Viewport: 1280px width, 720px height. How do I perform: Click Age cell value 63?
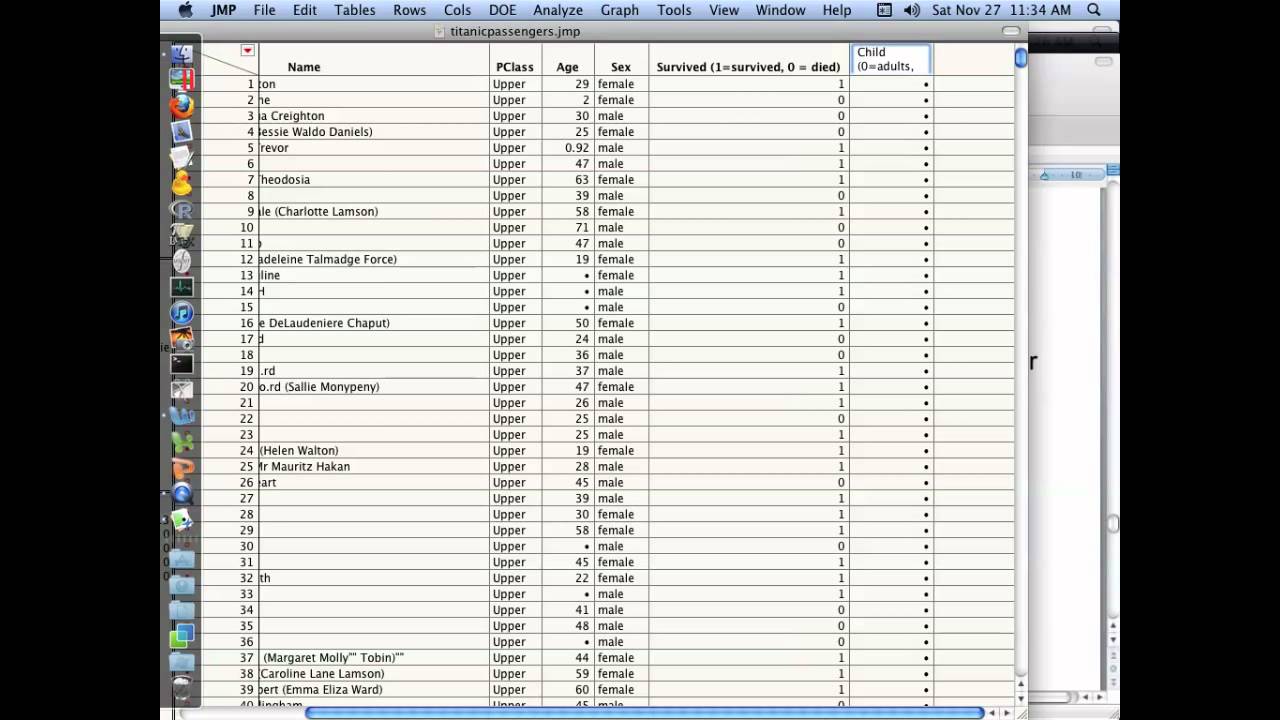point(582,180)
